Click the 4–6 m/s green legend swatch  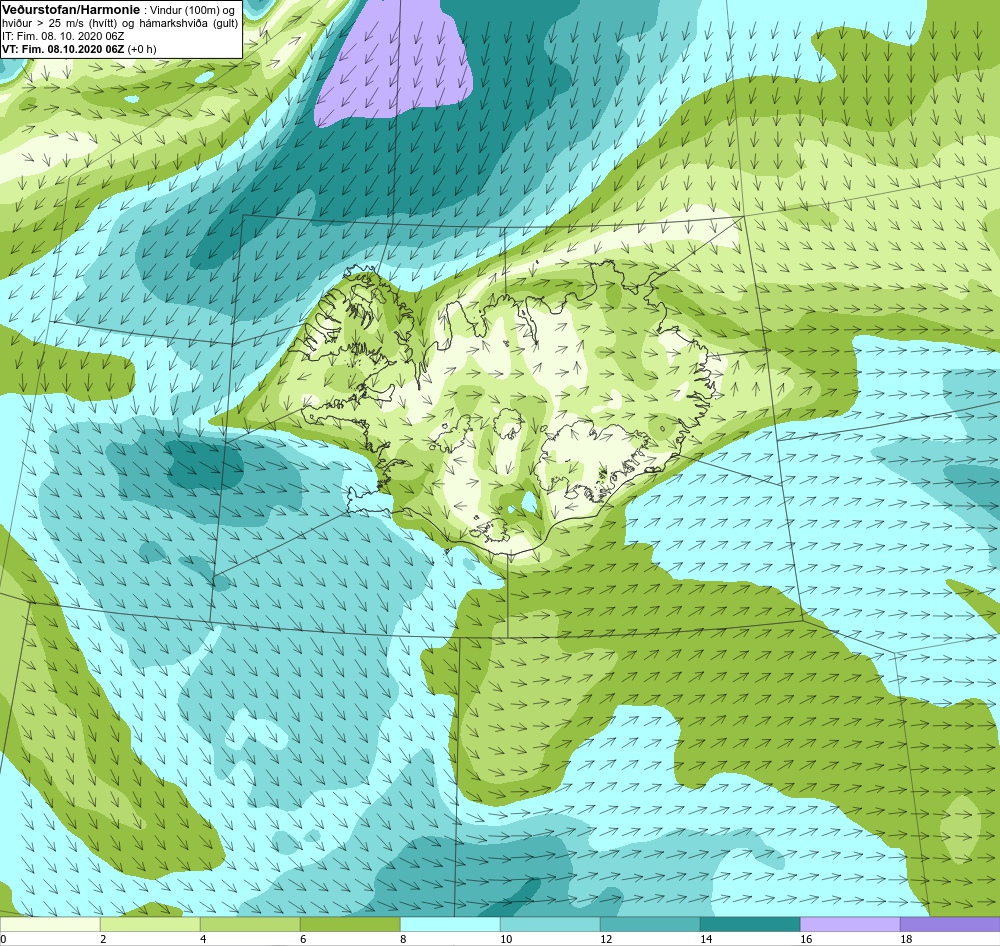[x=250, y=924]
